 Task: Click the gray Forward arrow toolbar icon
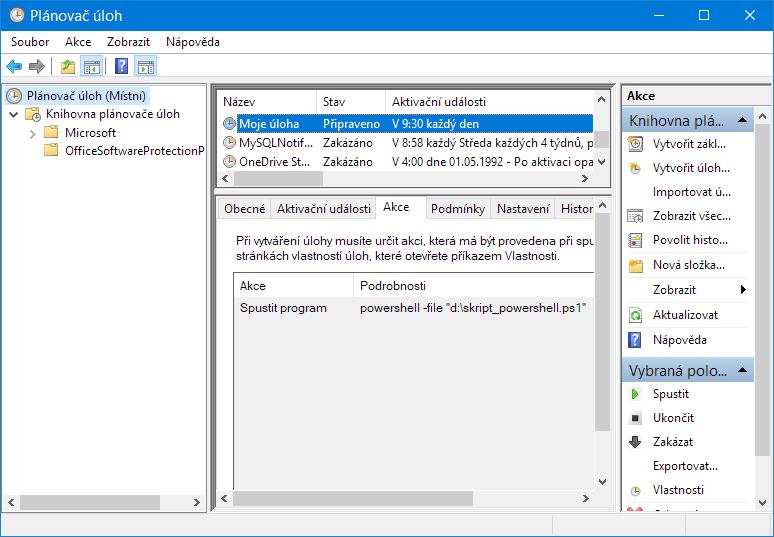point(37,67)
